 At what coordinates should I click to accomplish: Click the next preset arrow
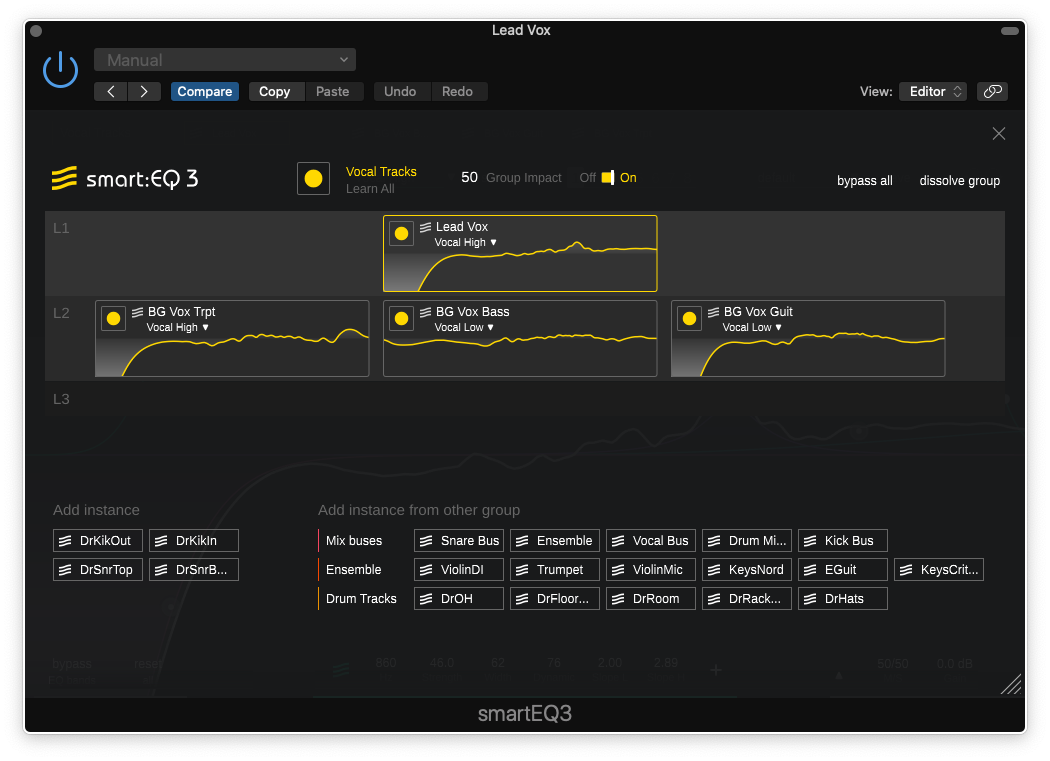coord(144,91)
